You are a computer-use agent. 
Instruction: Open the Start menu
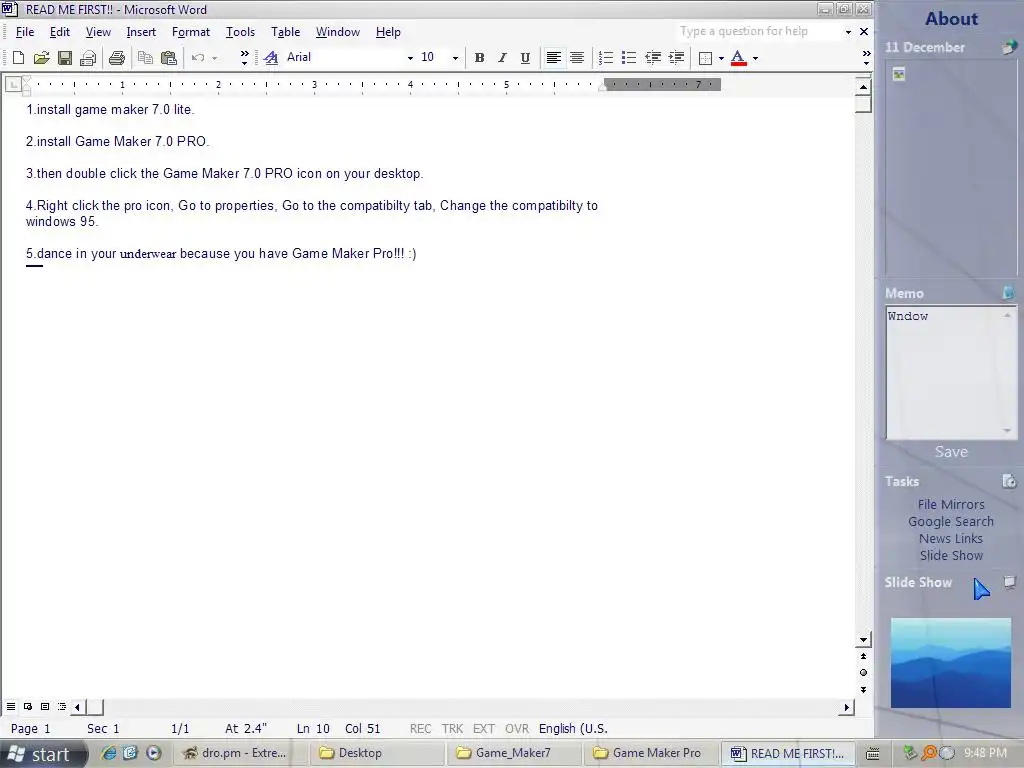coord(43,754)
